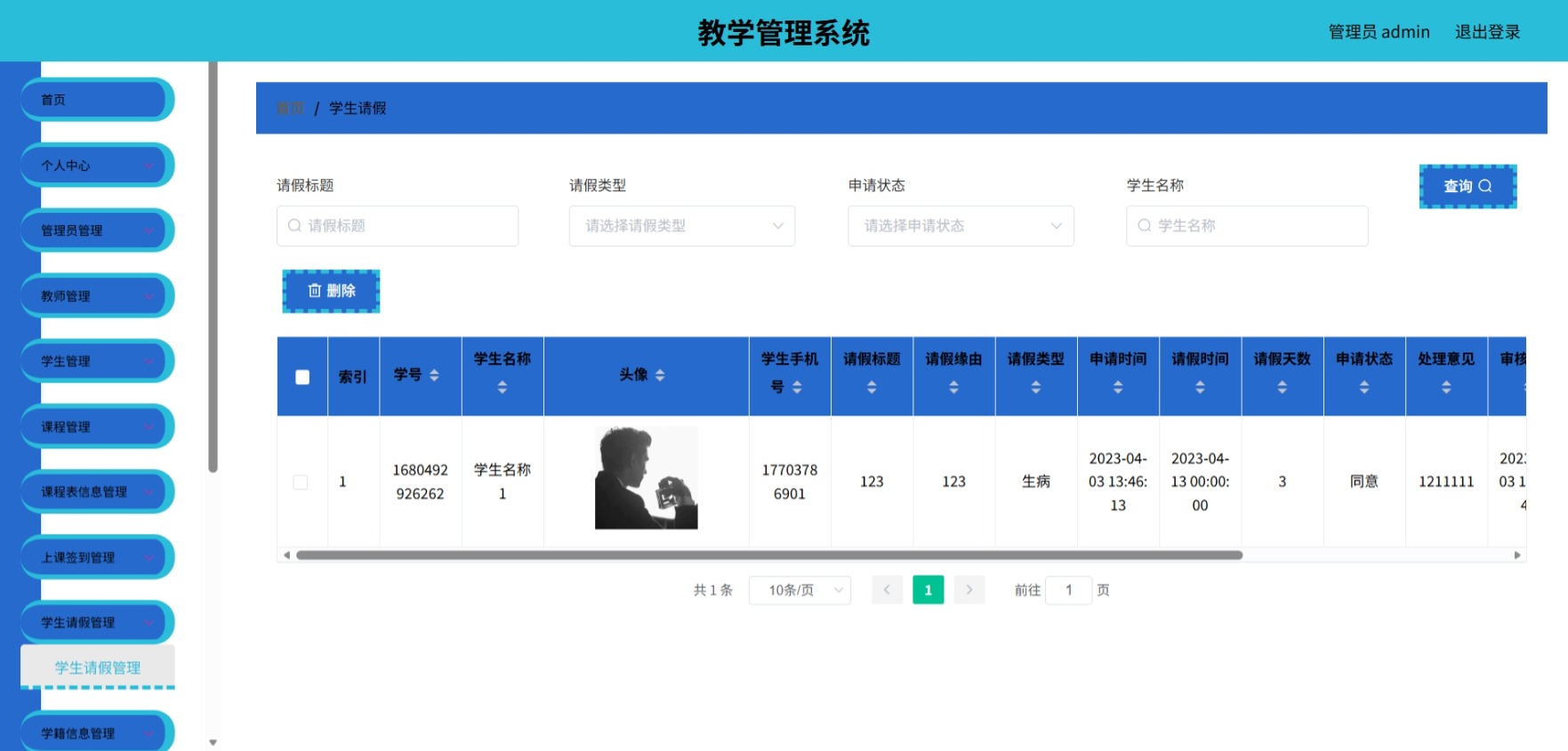Image resolution: width=1568 pixels, height=751 pixels.
Task: Click the 请假天数 cell showing 3
Action: point(1282,481)
